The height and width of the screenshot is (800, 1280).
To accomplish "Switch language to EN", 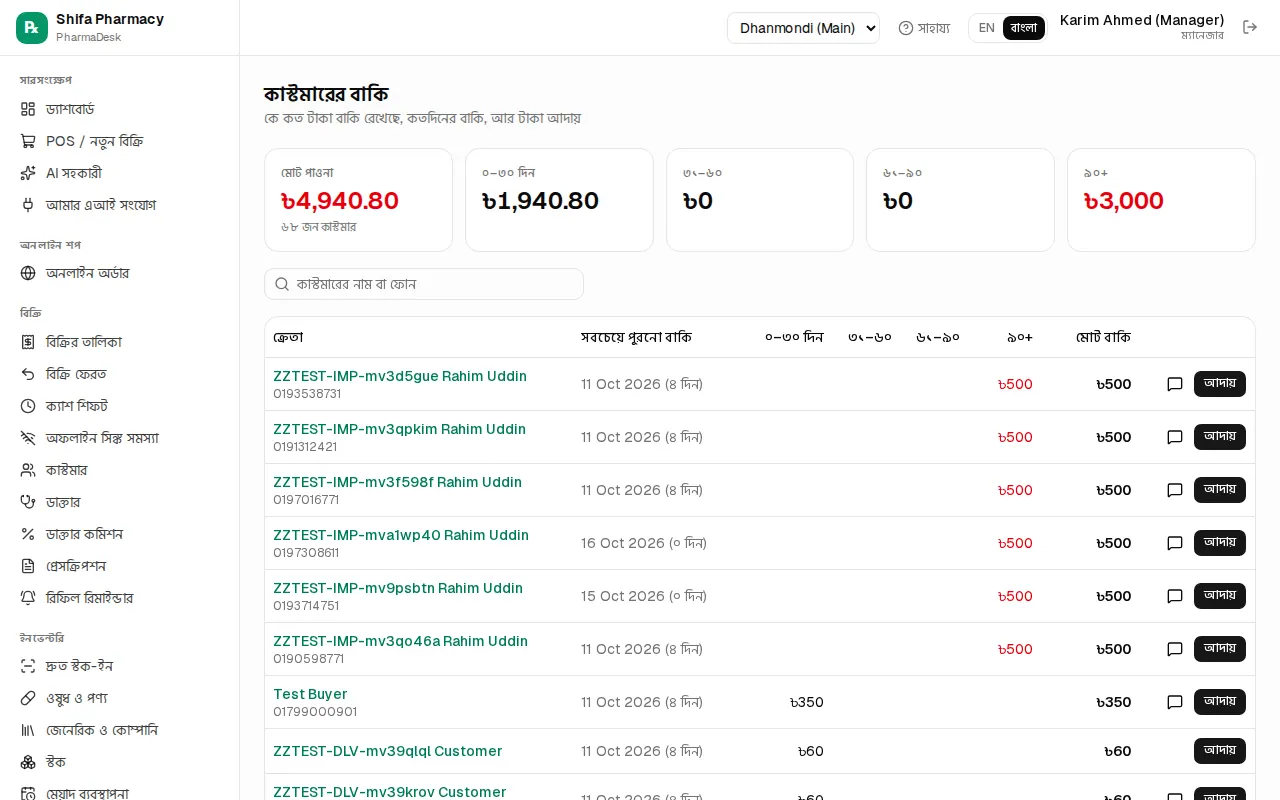I will (987, 28).
